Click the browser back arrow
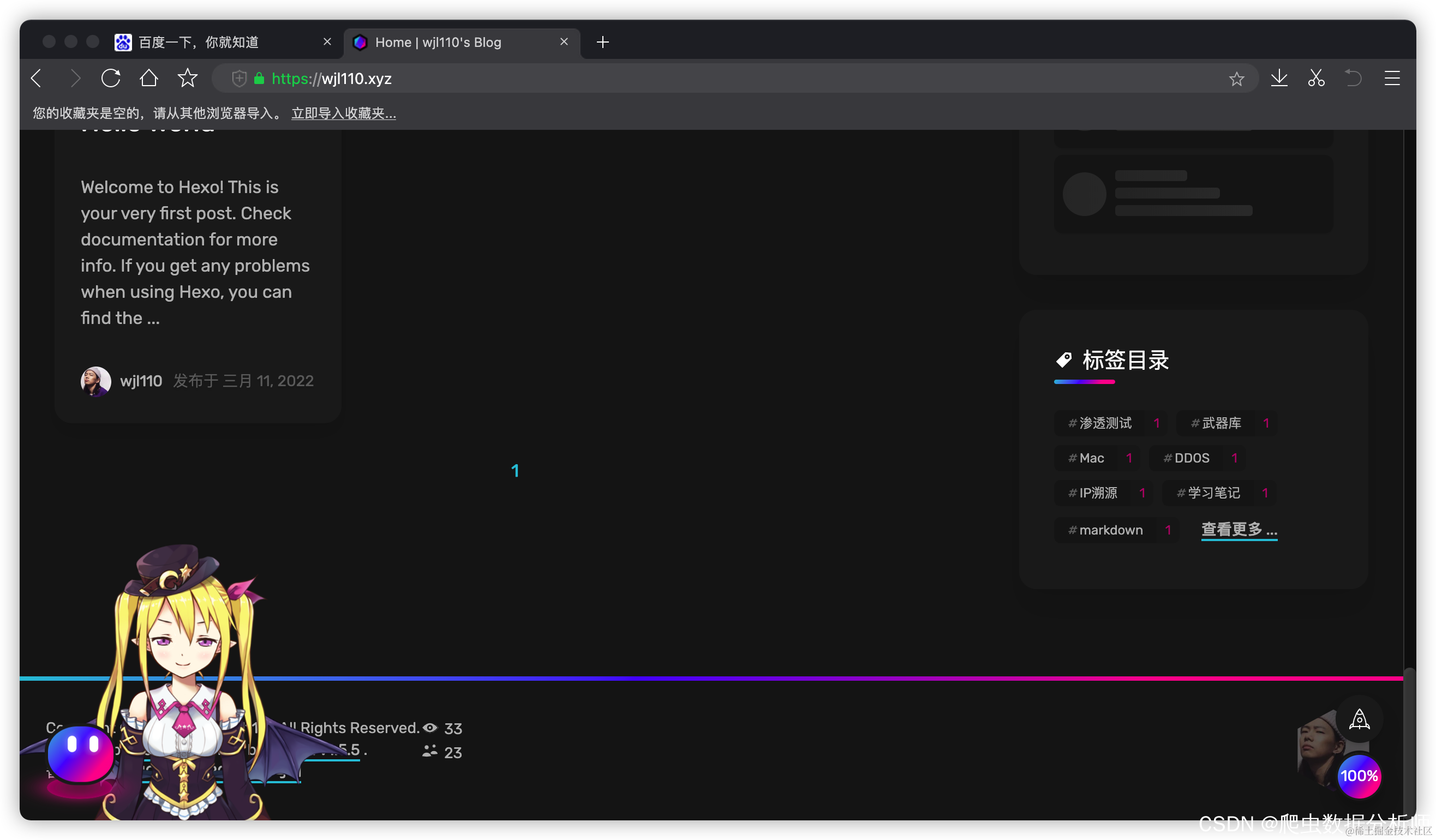The height and width of the screenshot is (840, 1436). click(37, 78)
